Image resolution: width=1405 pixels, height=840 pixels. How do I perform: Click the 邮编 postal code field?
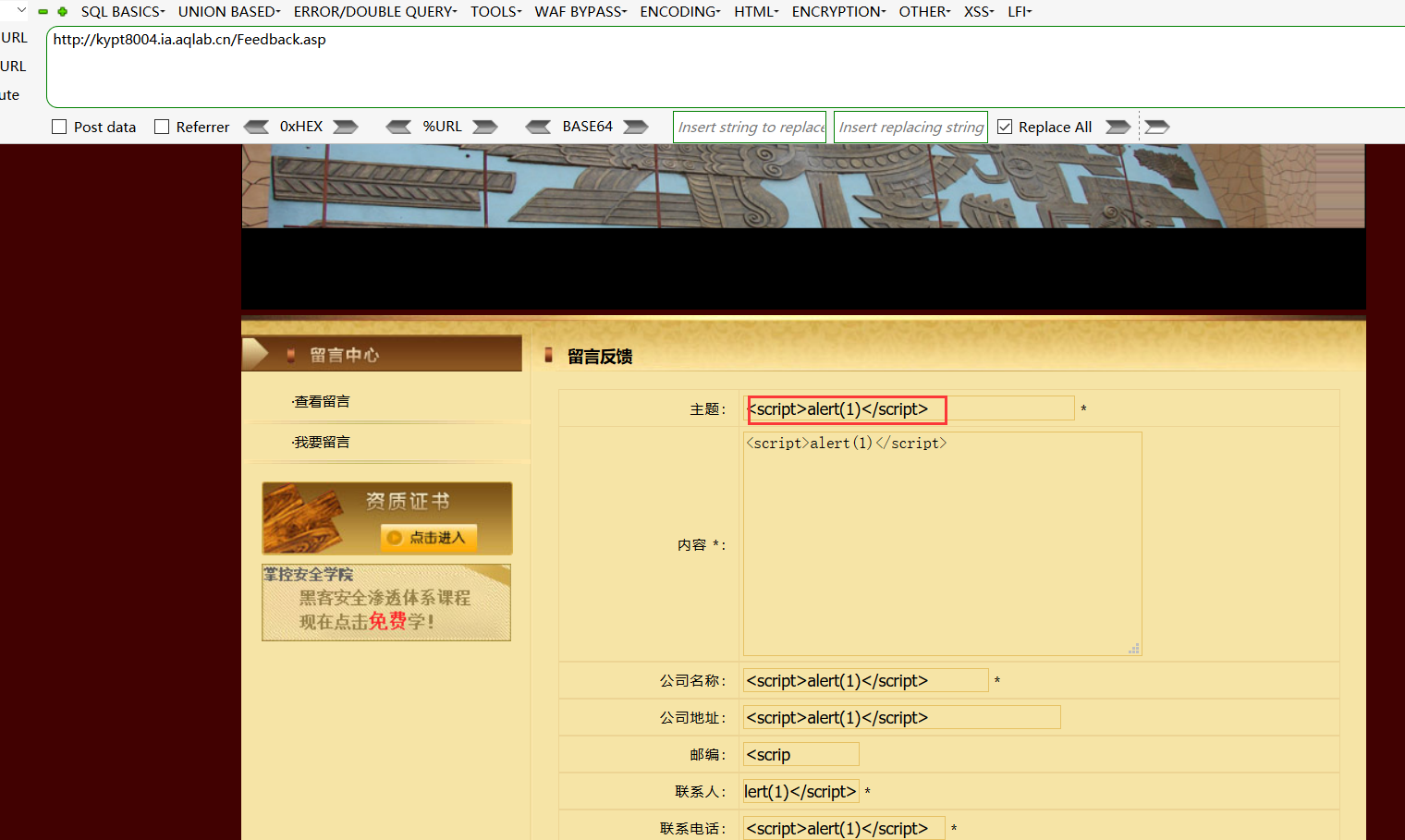click(x=801, y=755)
